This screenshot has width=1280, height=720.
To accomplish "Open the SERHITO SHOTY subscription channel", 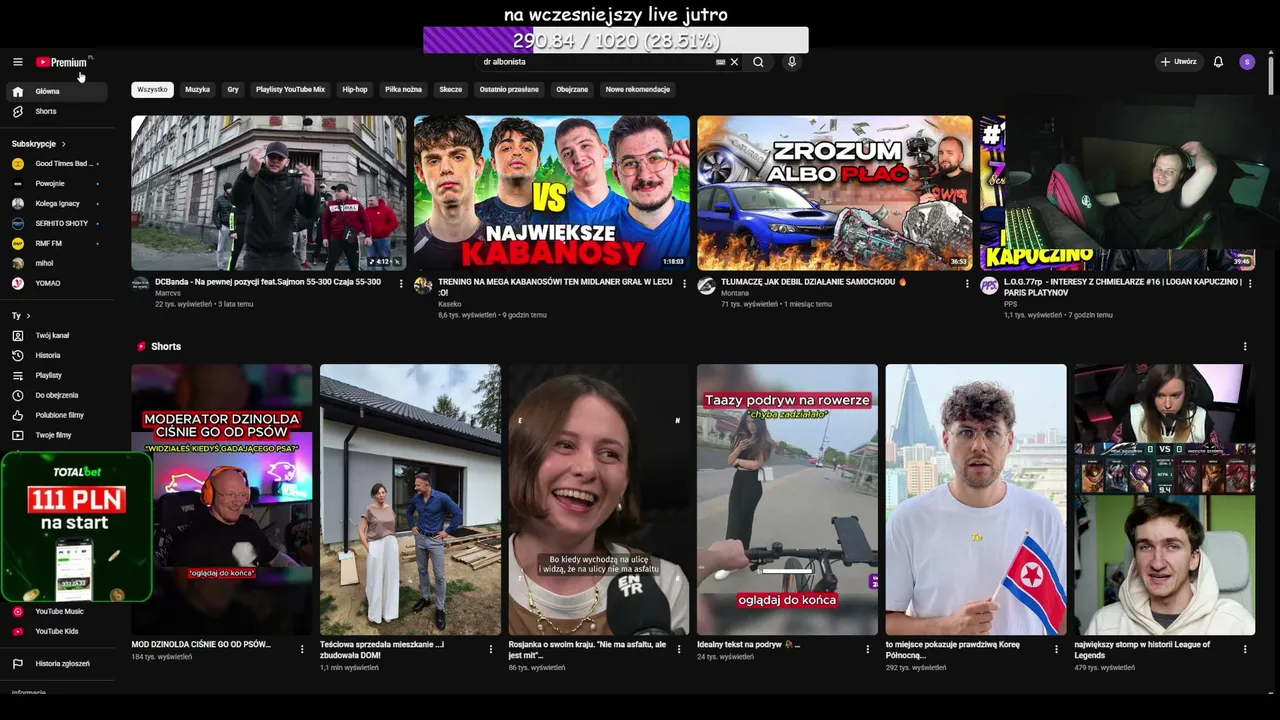I will pyautogui.click(x=57, y=223).
